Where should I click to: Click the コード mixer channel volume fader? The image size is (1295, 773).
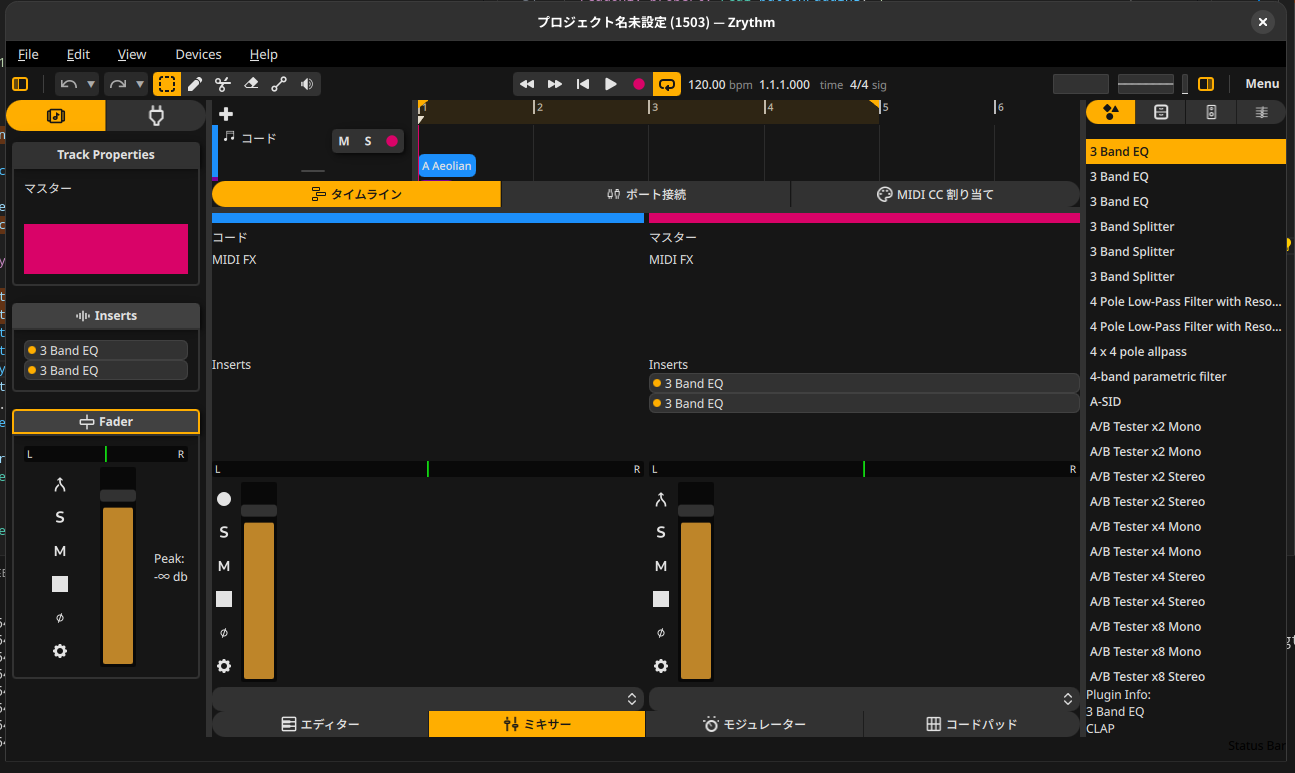[x=259, y=581]
